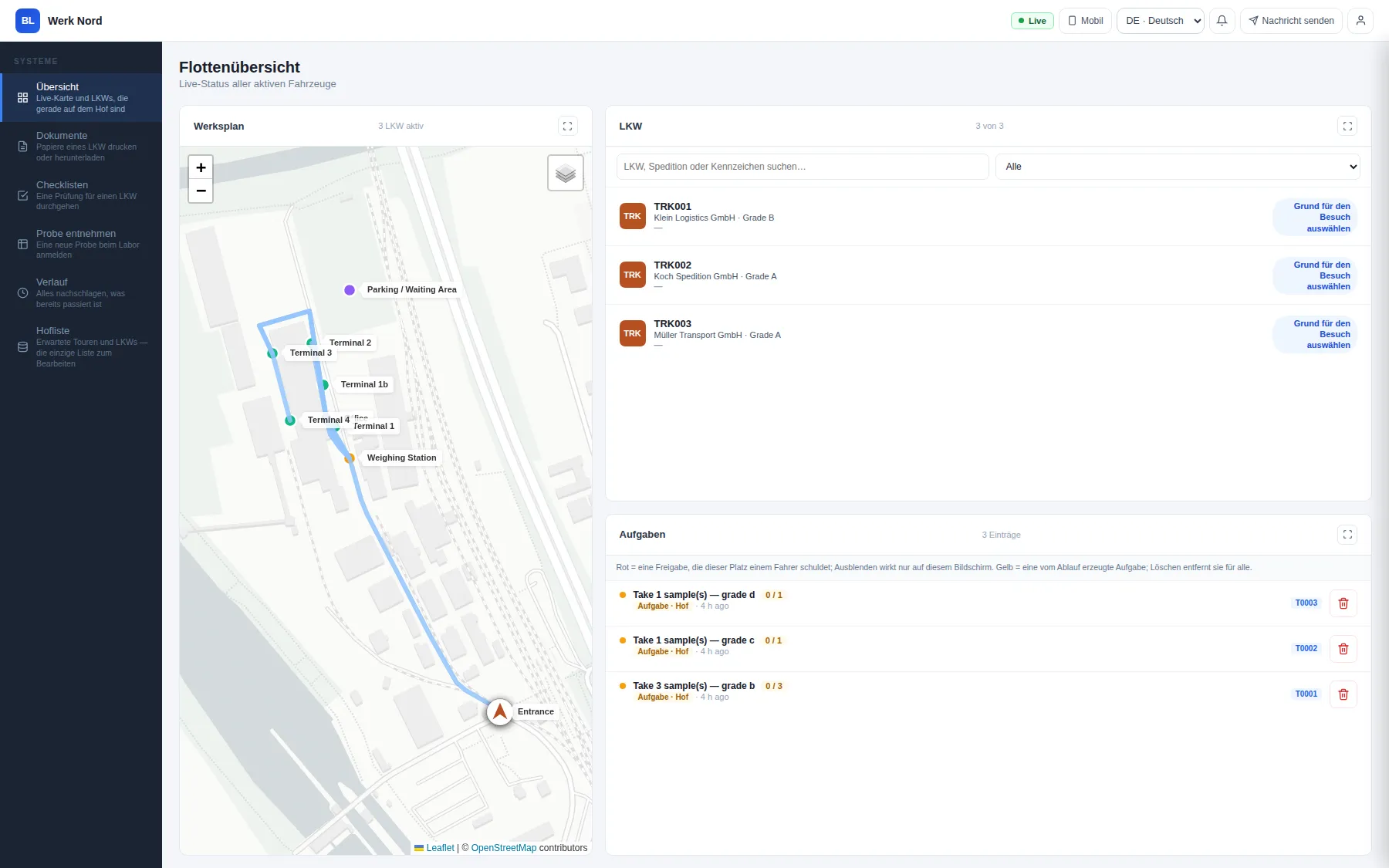The height and width of the screenshot is (868, 1389).
Task: Click the Terminal 3 map marker
Action: pyautogui.click(x=272, y=353)
